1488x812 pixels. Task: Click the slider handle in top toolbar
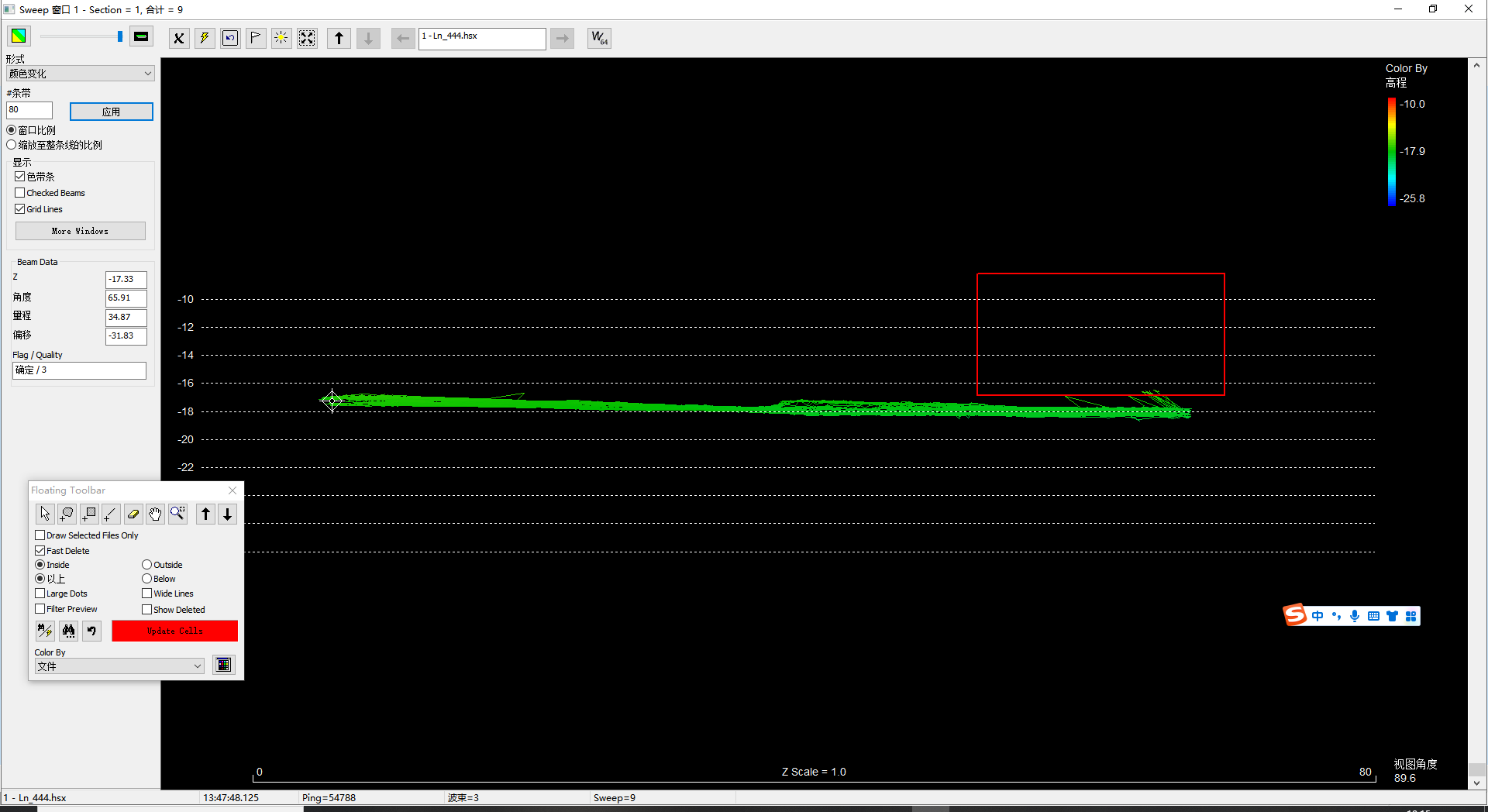coord(120,36)
